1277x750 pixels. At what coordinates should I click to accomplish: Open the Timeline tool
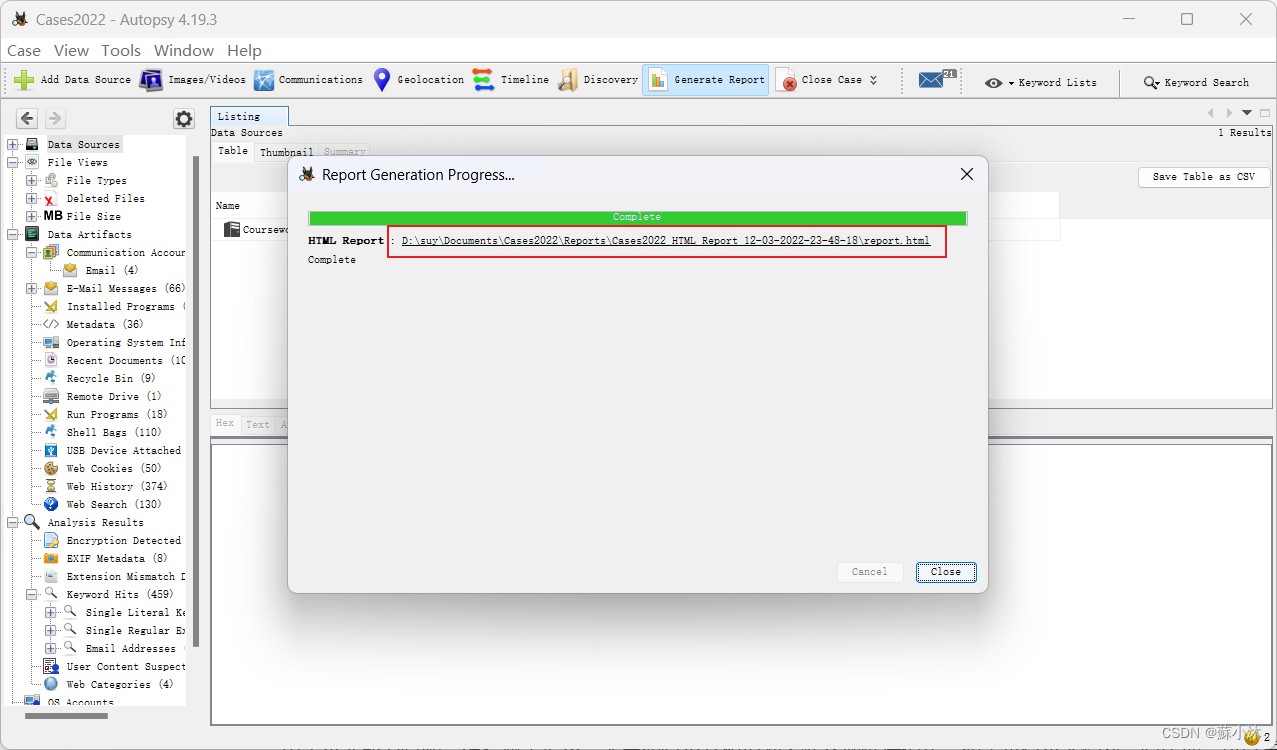pyautogui.click(x=511, y=80)
